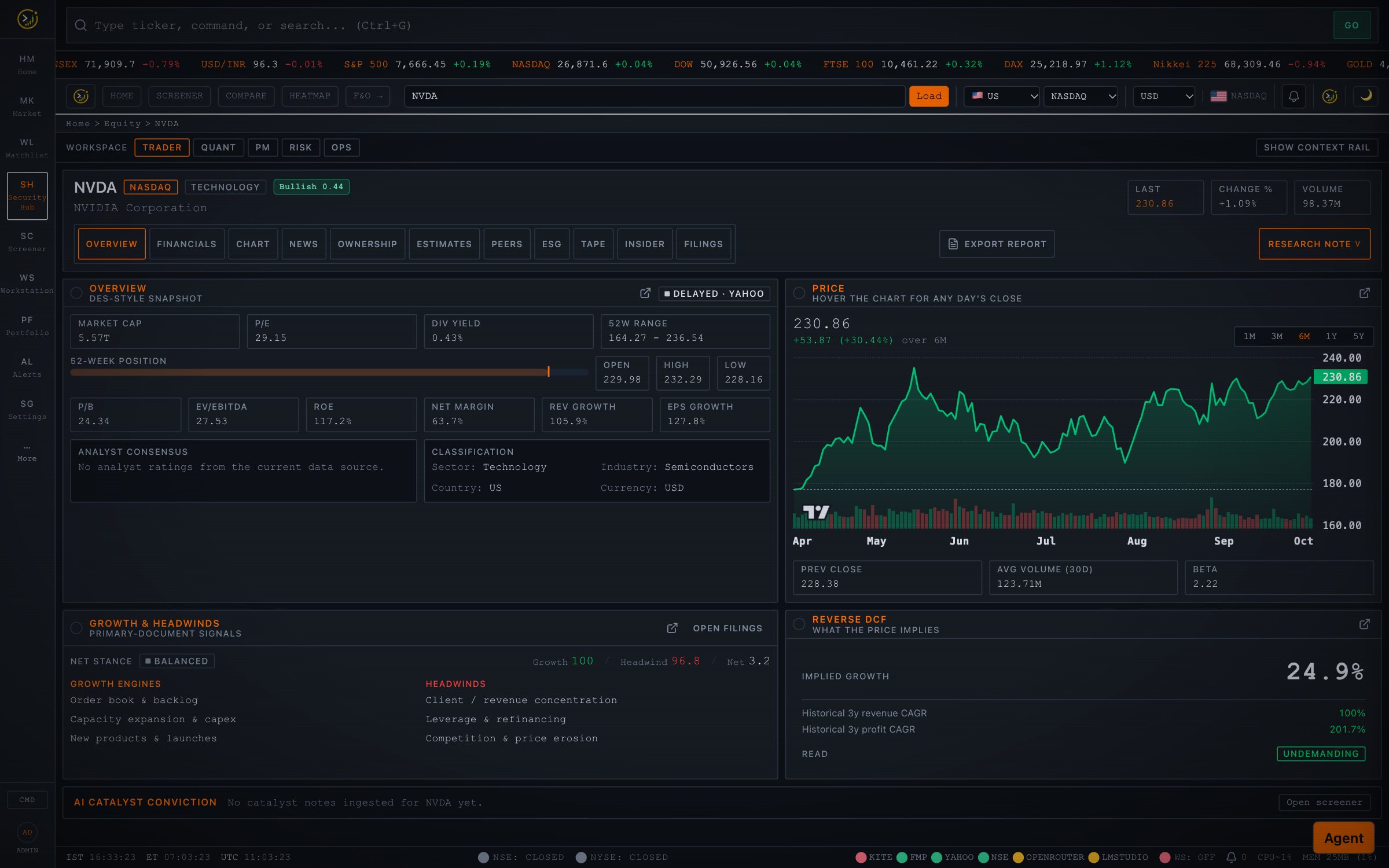The height and width of the screenshot is (868, 1389).
Task: Show the context rail
Action: tap(1317, 148)
